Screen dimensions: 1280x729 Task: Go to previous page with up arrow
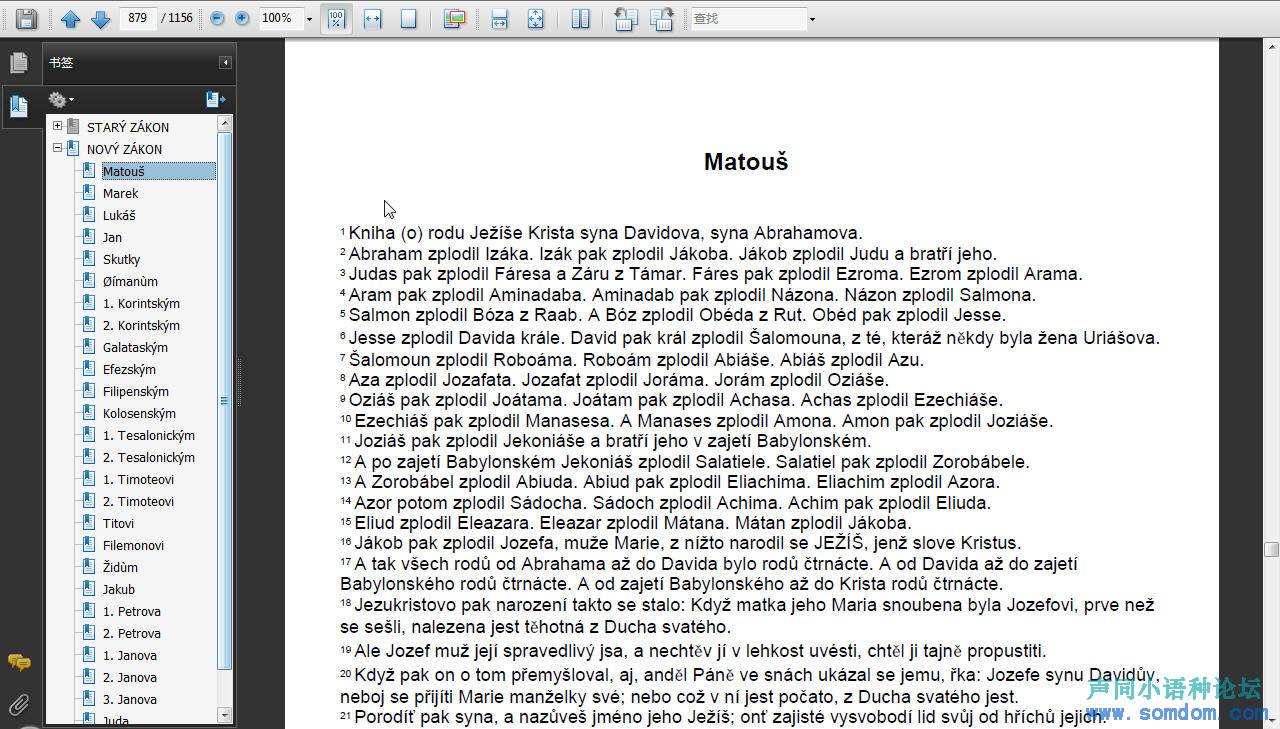pos(70,18)
